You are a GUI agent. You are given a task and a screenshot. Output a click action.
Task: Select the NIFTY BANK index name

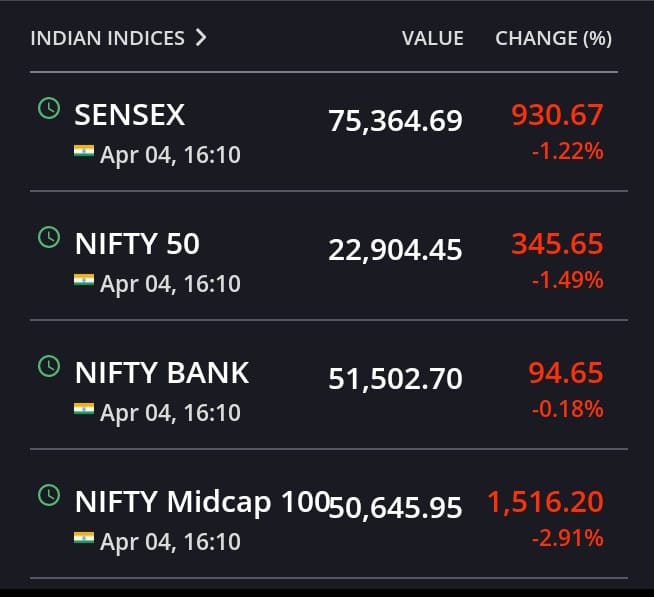click(x=162, y=373)
